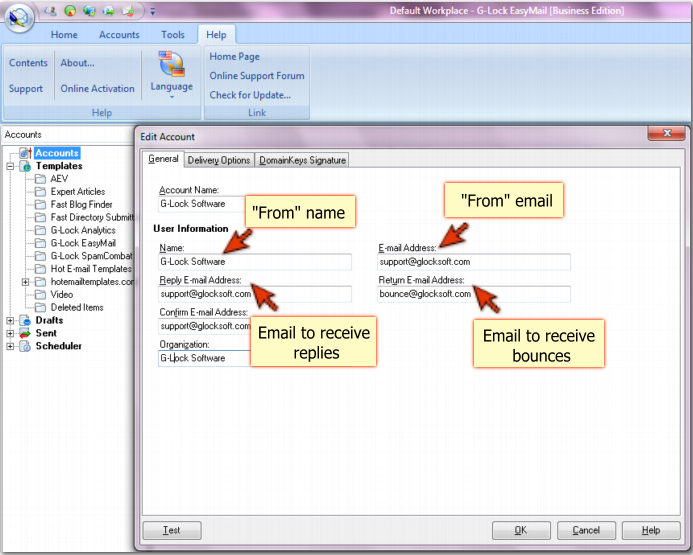The height and width of the screenshot is (555, 693).
Task: Select the Video folder
Action: (62, 294)
